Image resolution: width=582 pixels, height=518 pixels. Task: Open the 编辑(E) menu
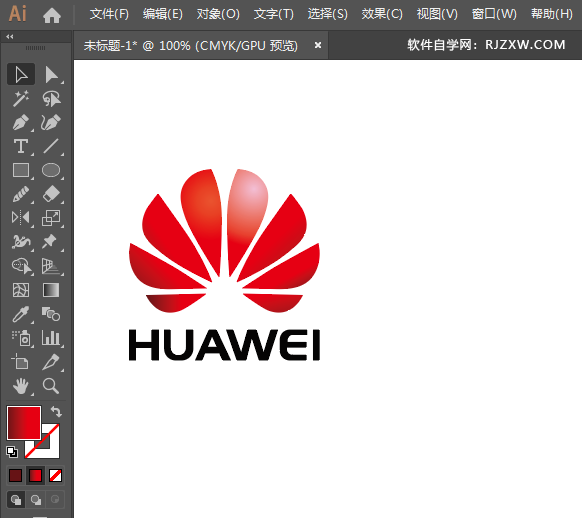(163, 14)
